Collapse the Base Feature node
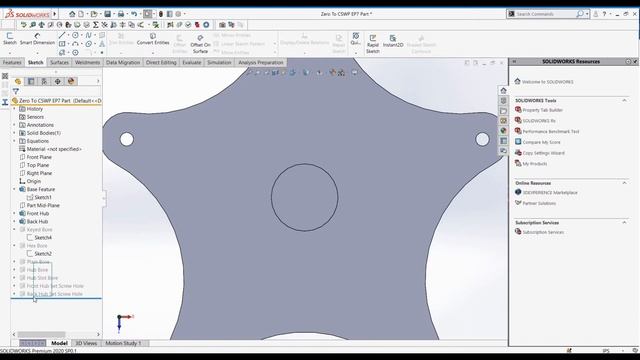640x360 pixels. point(14,189)
